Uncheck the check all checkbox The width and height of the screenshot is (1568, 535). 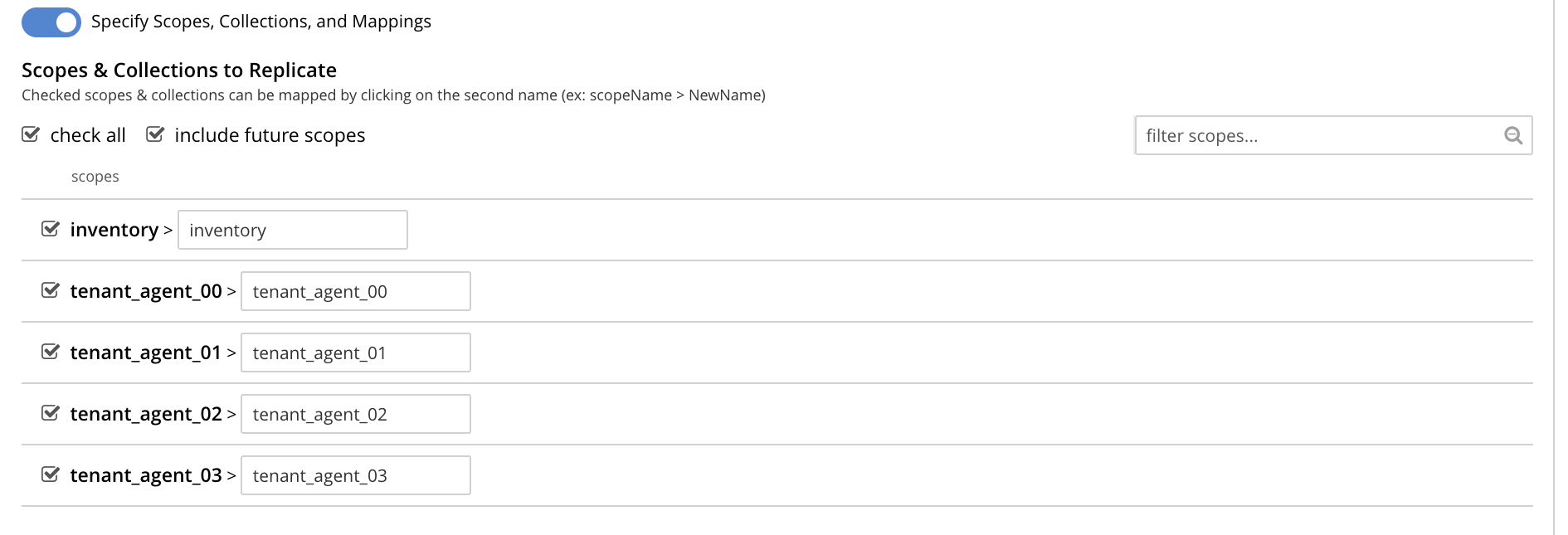pos(31,134)
